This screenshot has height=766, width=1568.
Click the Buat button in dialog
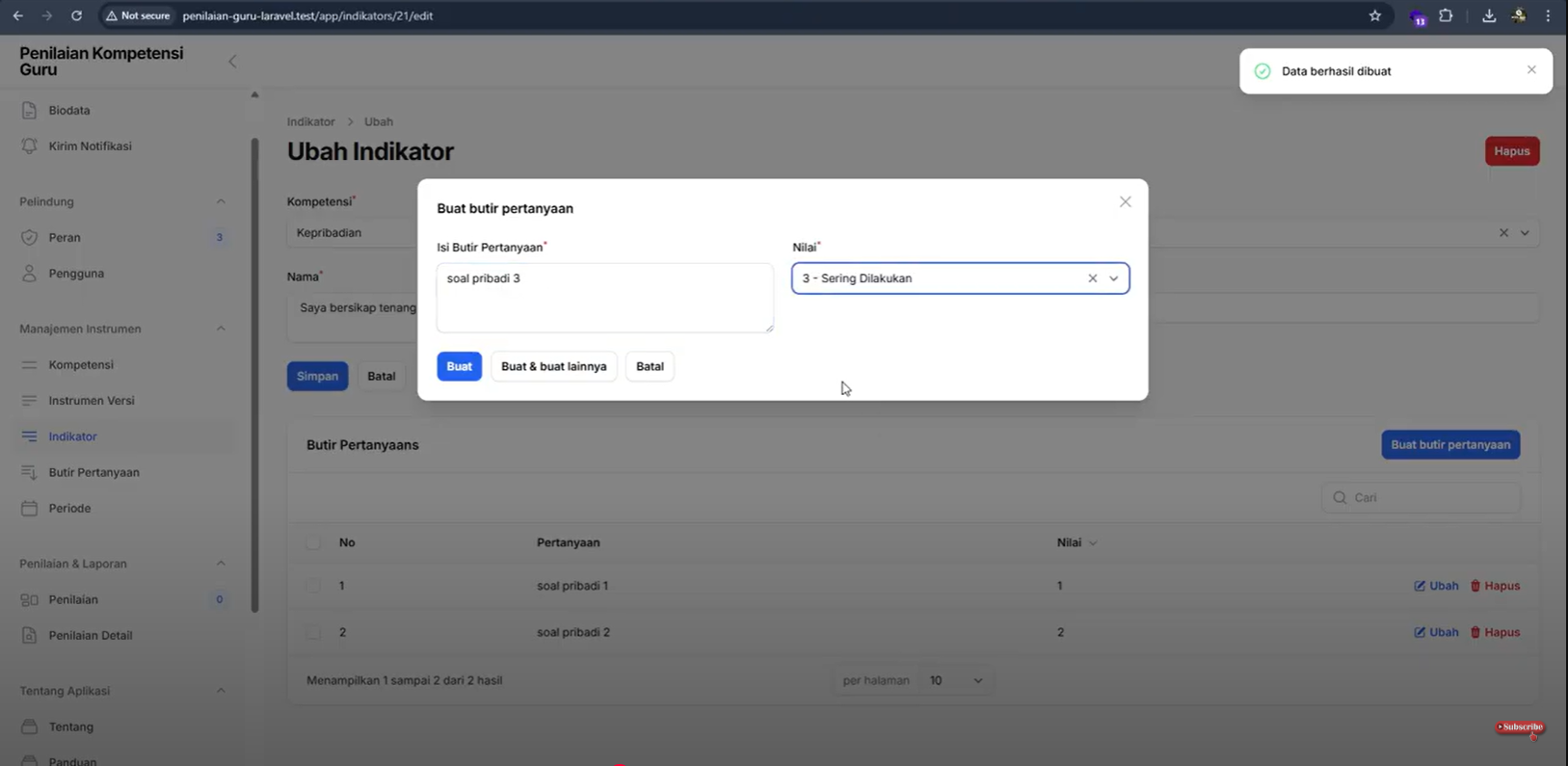[x=459, y=367]
